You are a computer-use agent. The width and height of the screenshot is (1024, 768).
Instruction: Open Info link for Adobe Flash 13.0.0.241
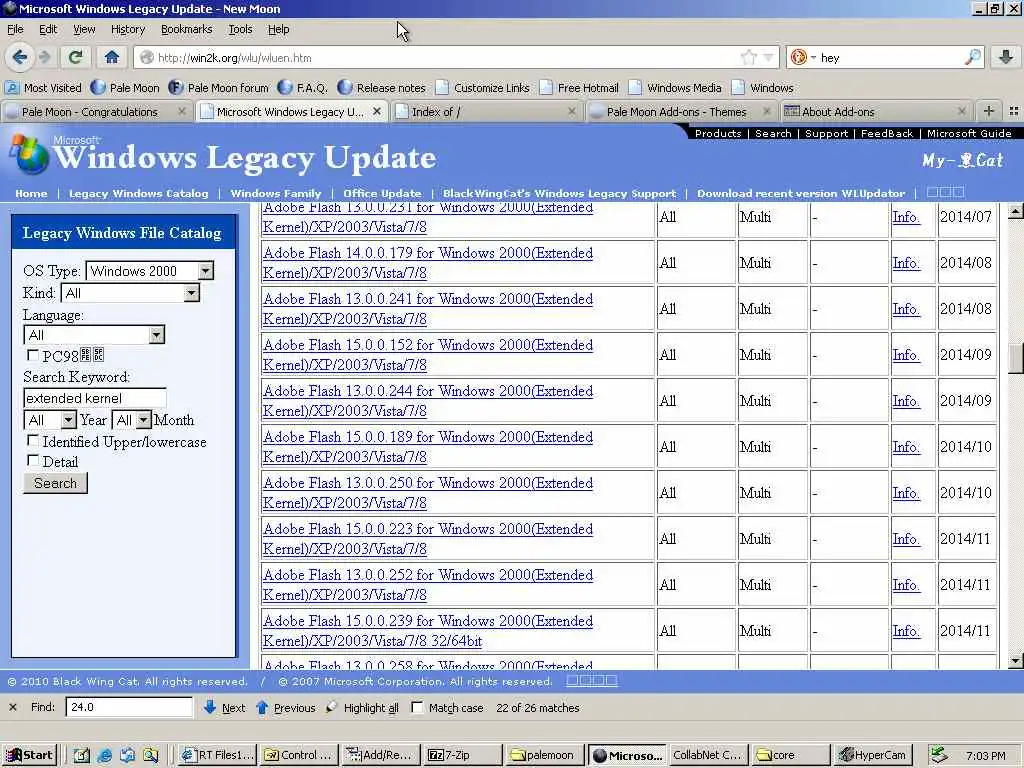tap(906, 309)
